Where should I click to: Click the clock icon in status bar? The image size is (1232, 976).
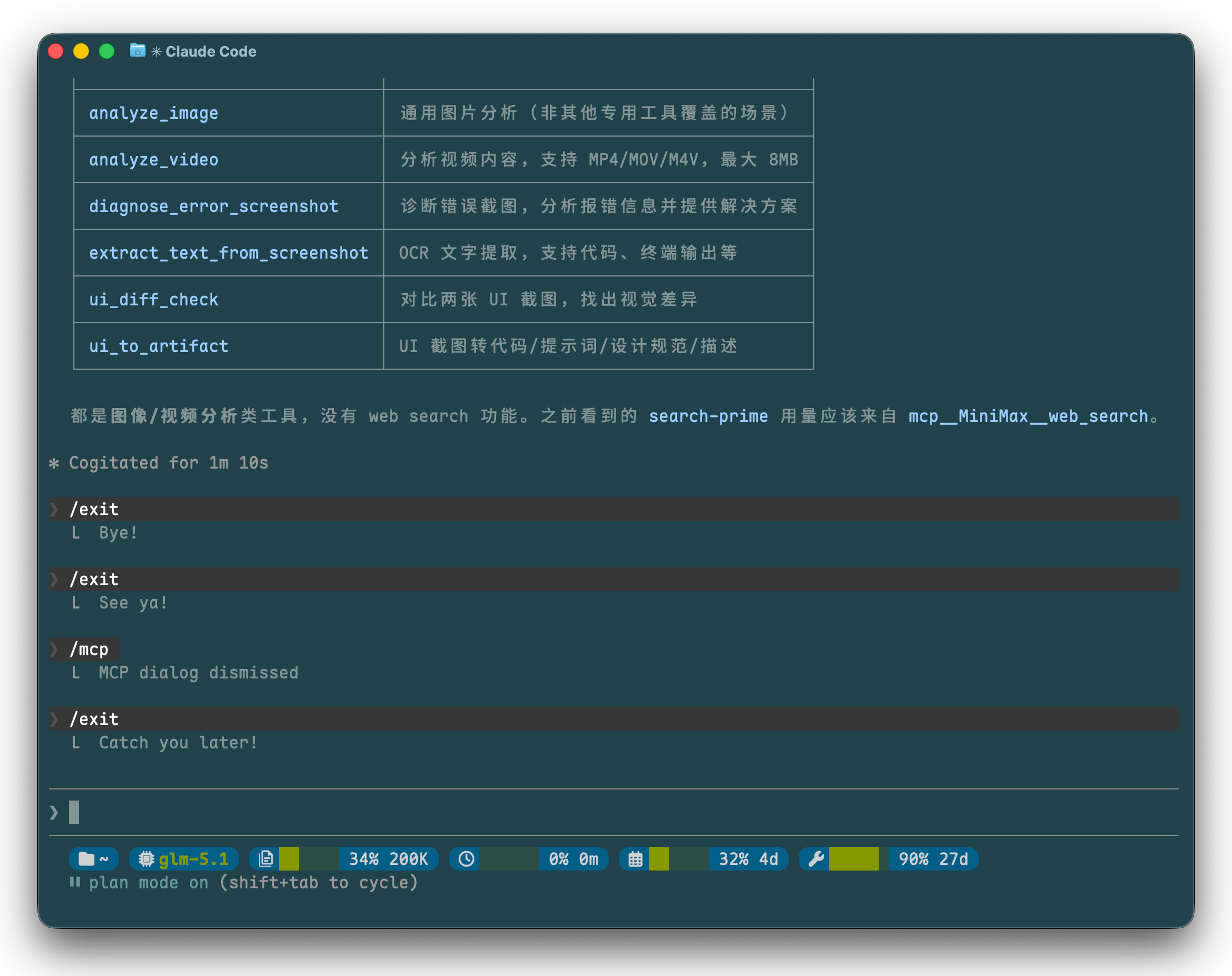[x=466, y=859]
